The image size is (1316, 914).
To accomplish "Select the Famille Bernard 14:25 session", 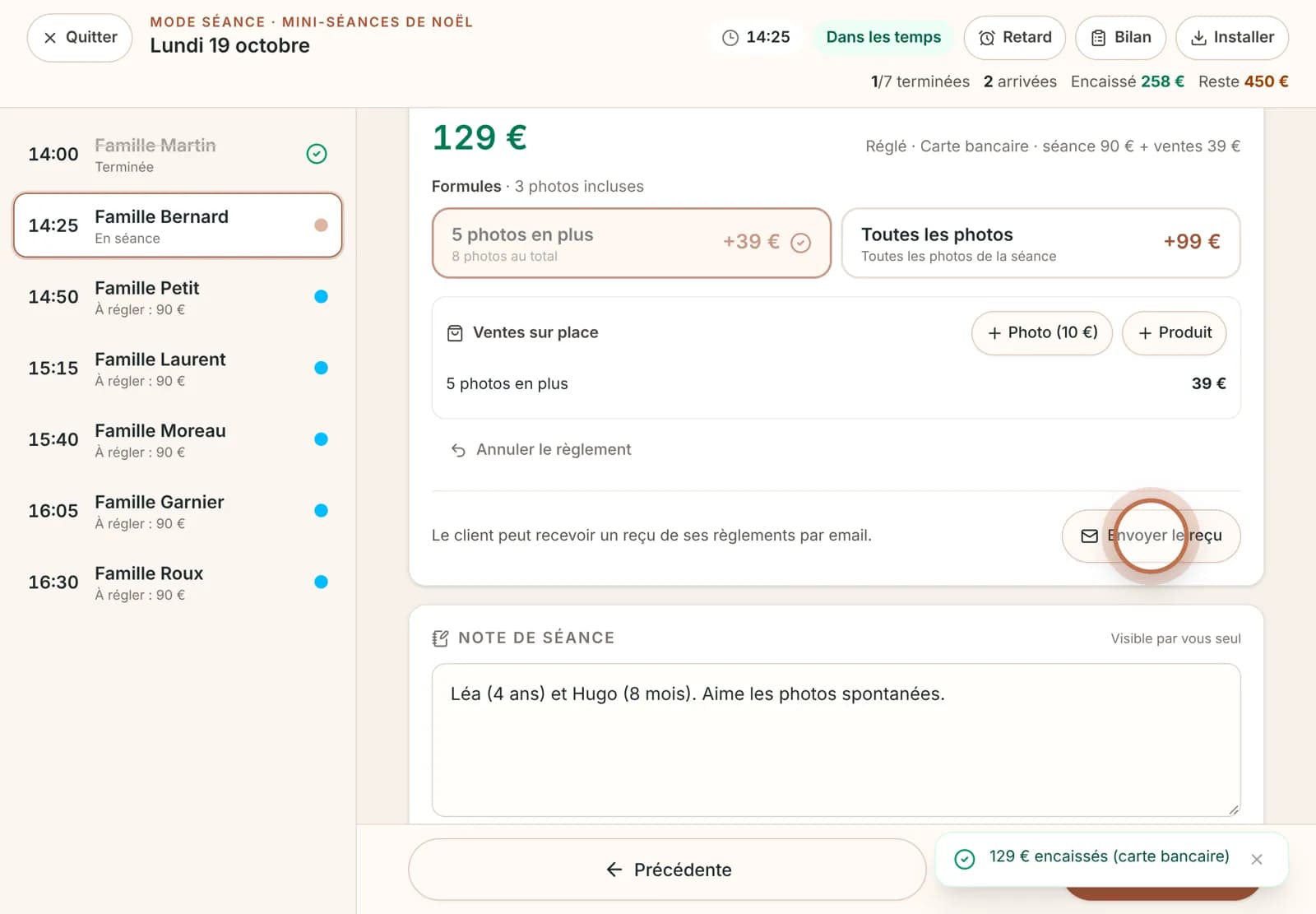I will pos(178,225).
